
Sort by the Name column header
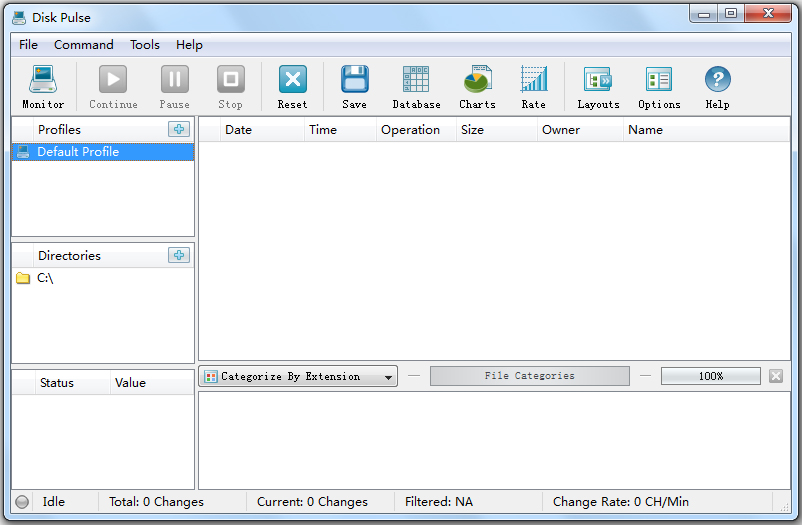707,129
